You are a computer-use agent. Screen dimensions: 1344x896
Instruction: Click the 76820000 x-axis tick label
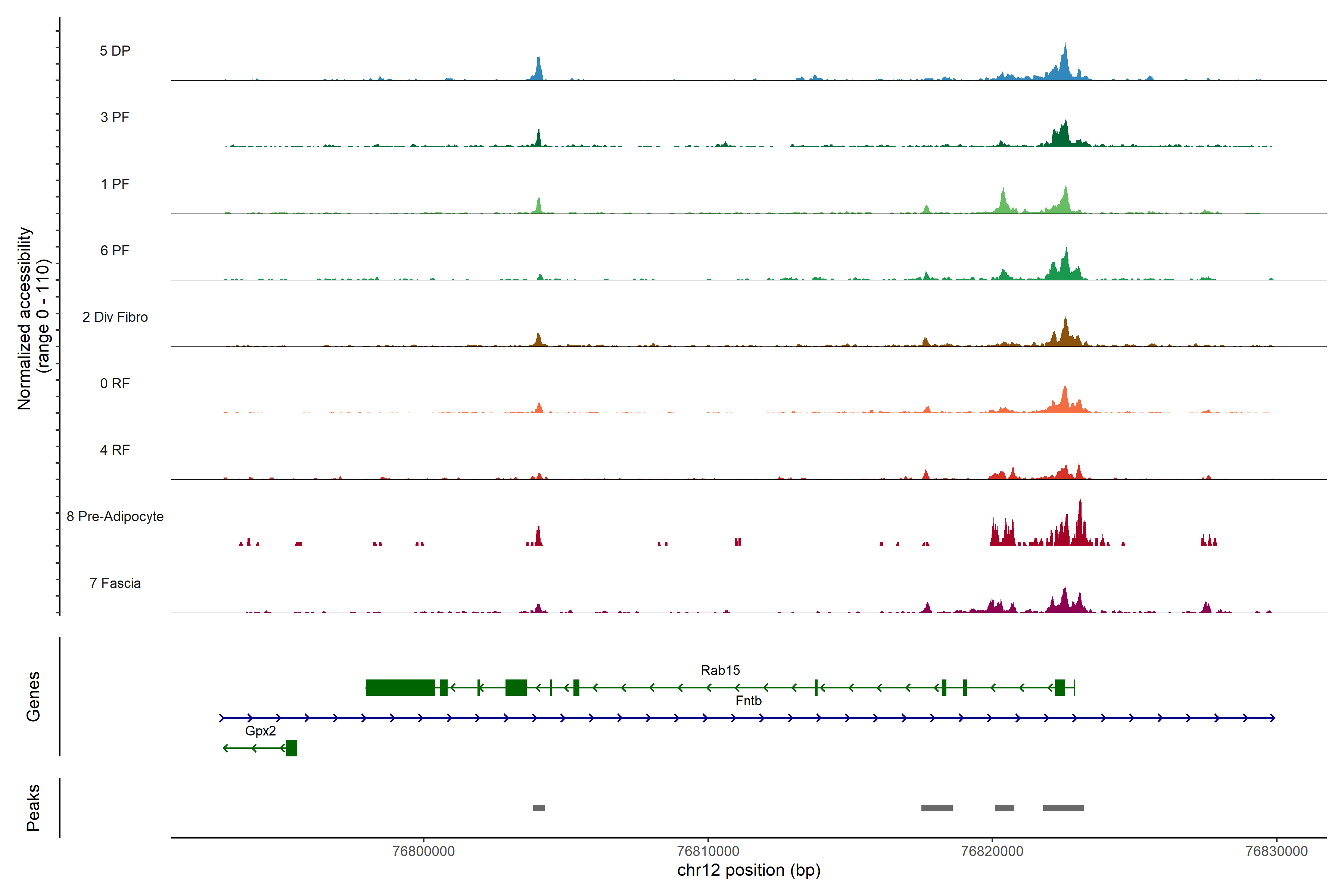point(992,851)
